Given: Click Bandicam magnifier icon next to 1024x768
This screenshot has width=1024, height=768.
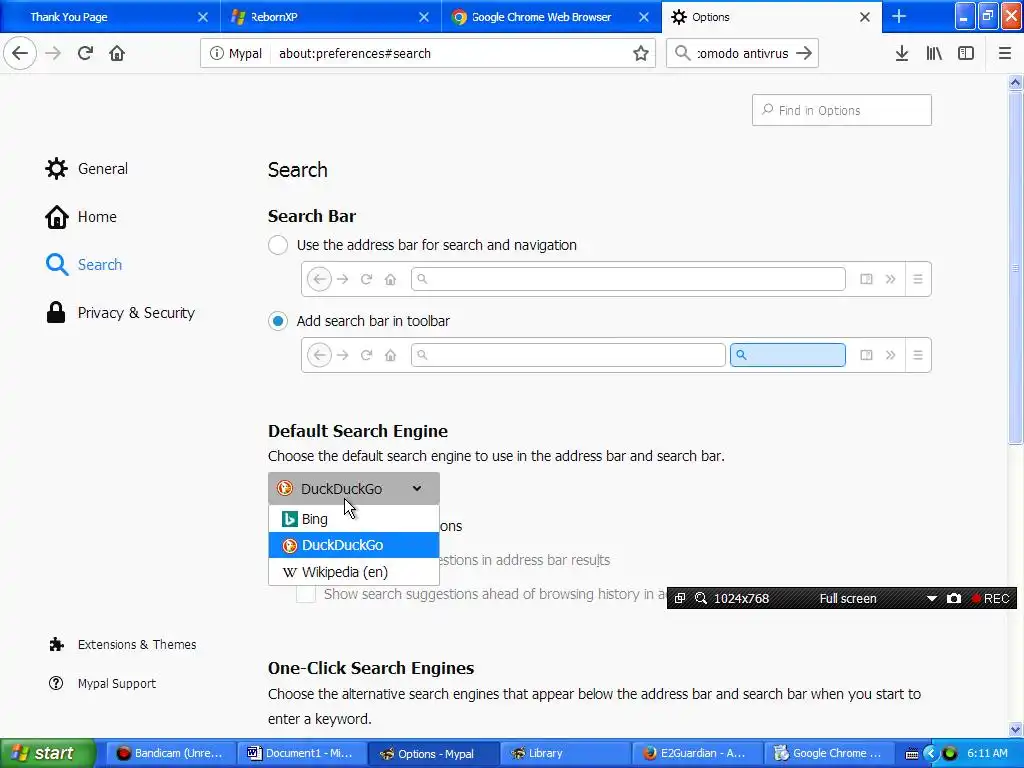Looking at the screenshot, I should pyautogui.click(x=701, y=598).
